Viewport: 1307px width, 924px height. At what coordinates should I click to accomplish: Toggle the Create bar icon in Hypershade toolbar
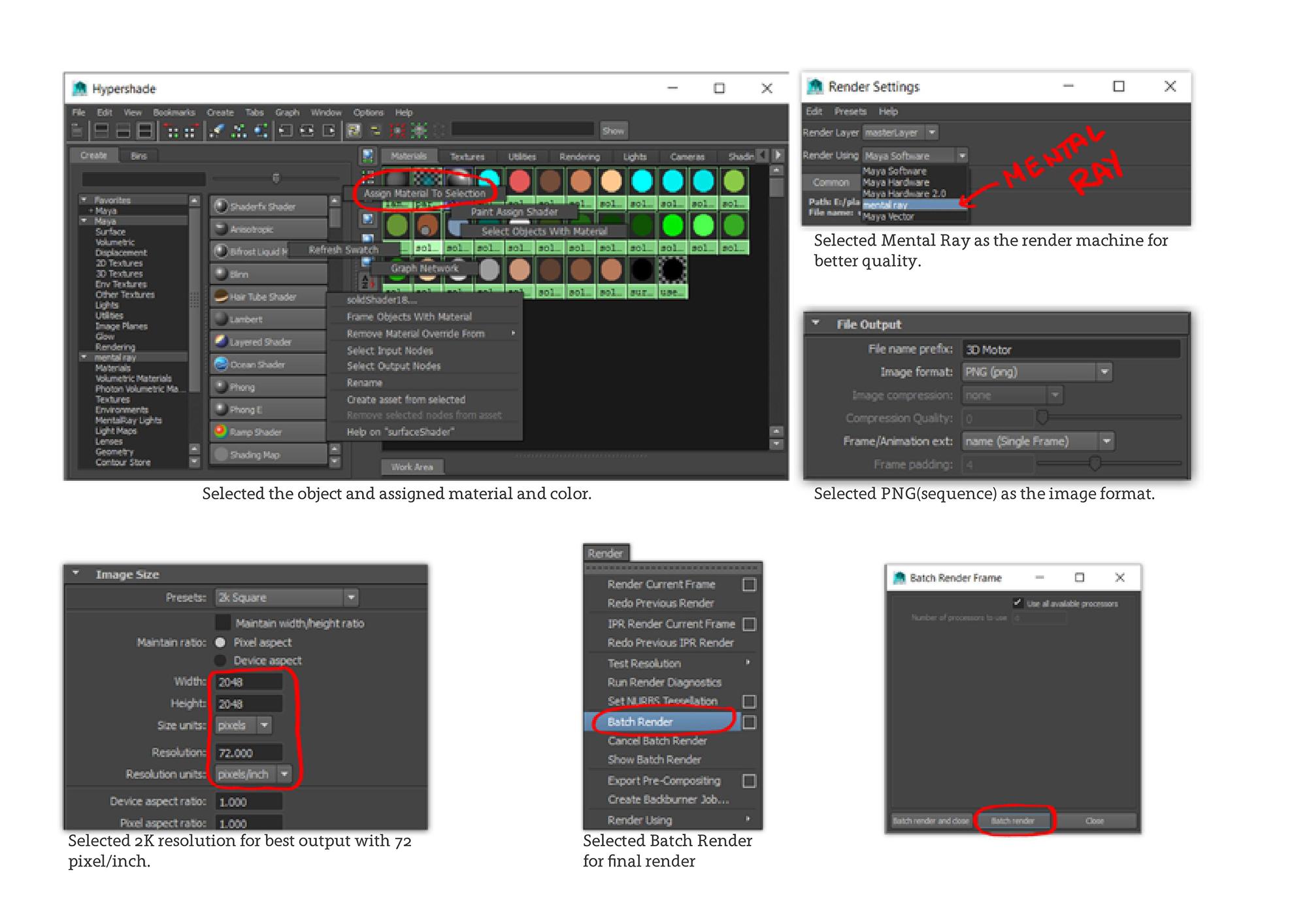click(x=78, y=131)
